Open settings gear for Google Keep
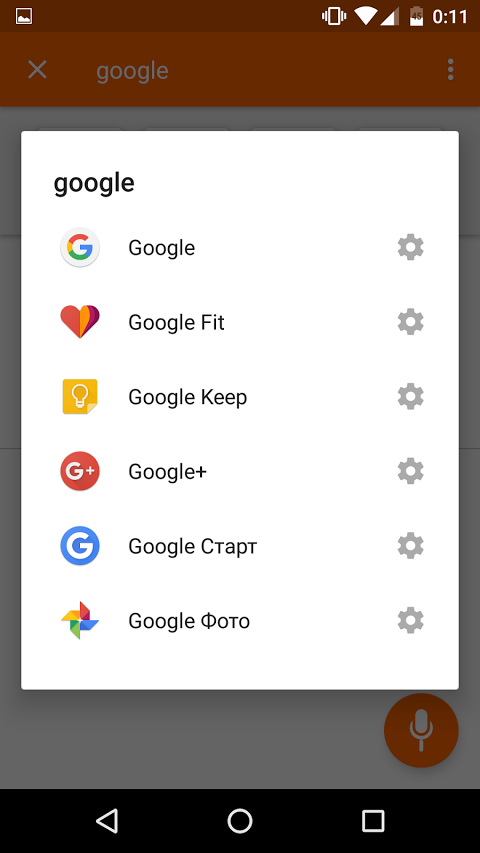The width and height of the screenshot is (480, 853). point(410,397)
